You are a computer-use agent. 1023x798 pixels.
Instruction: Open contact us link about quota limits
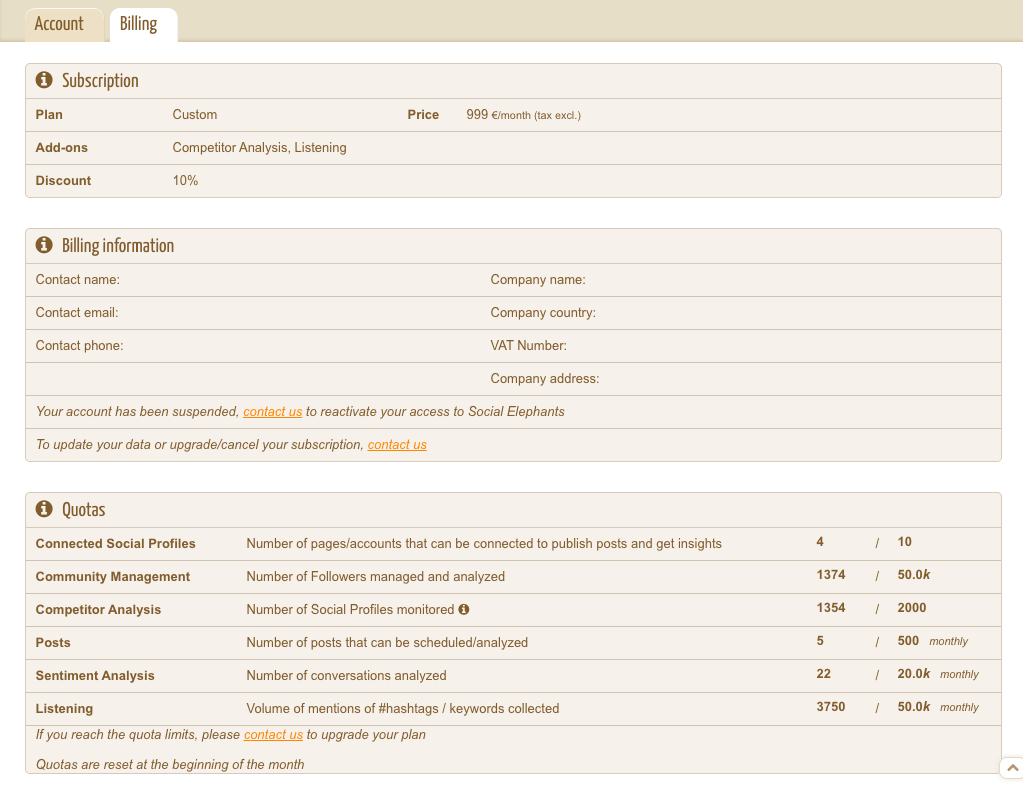[273, 735]
